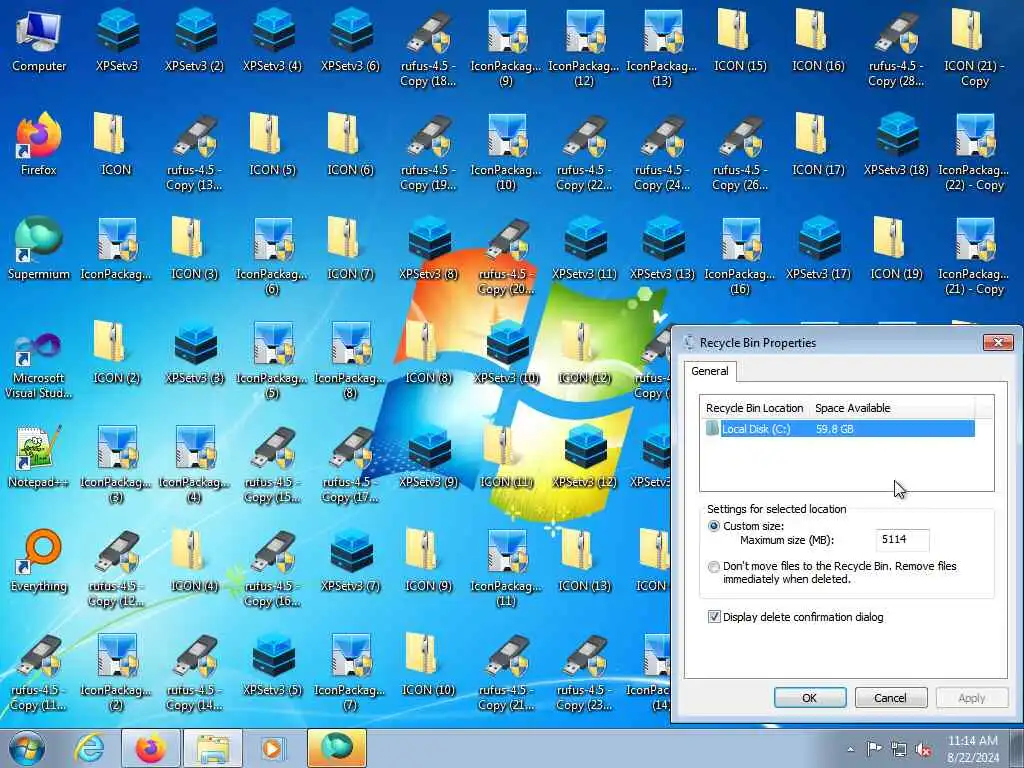Select the IconPackager (16) installer icon

pyautogui.click(x=740, y=256)
